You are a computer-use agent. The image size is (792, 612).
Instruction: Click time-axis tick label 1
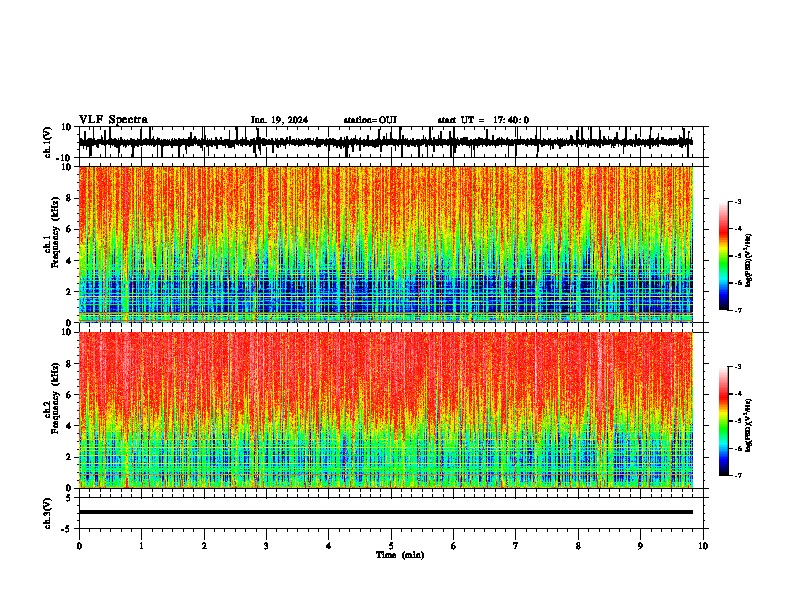click(x=142, y=546)
